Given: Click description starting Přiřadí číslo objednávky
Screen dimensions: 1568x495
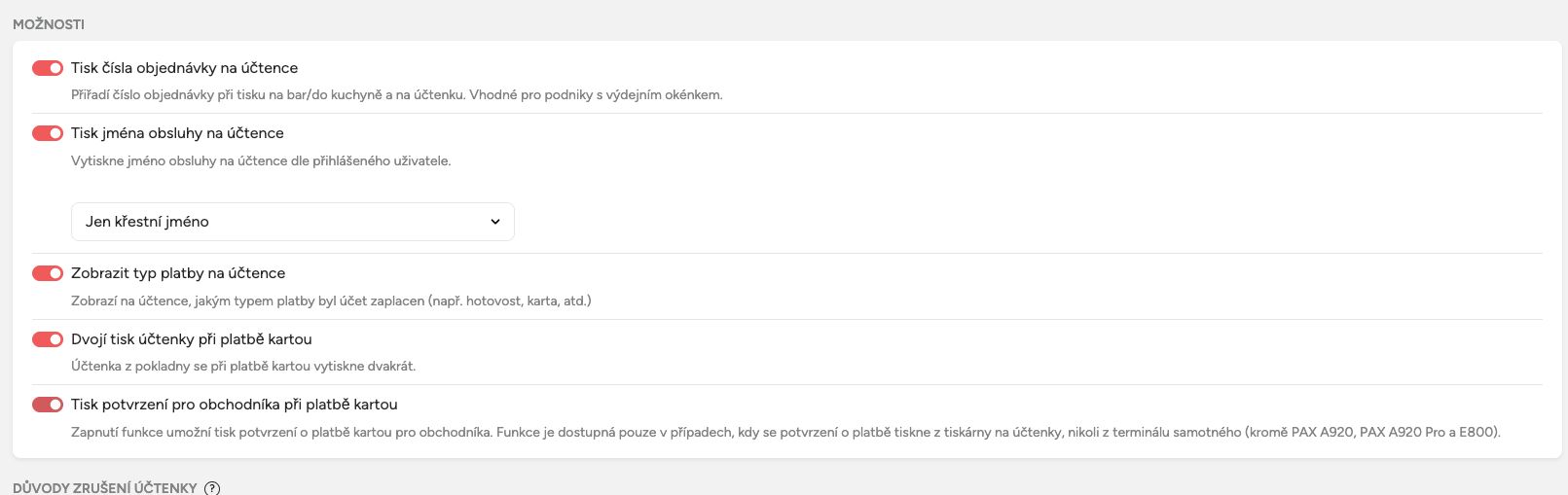Looking at the screenshot, I should pyautogui.click(x=396, y=95).
